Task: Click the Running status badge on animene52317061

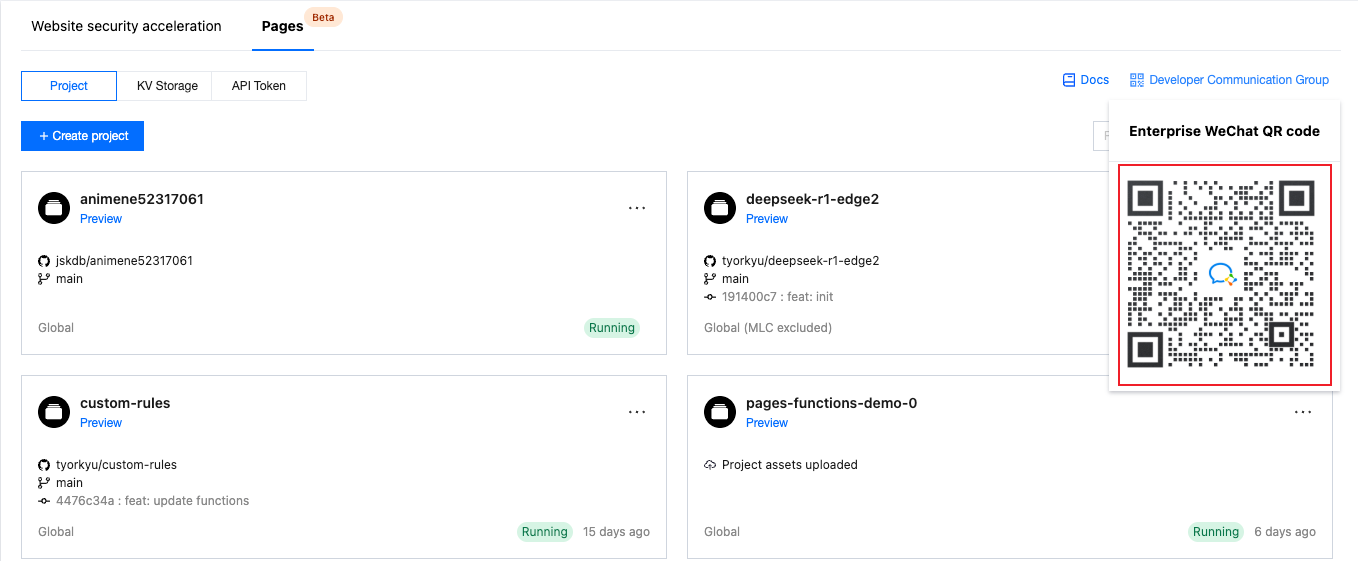Action: pyautogui.click(x=611, y=328)
